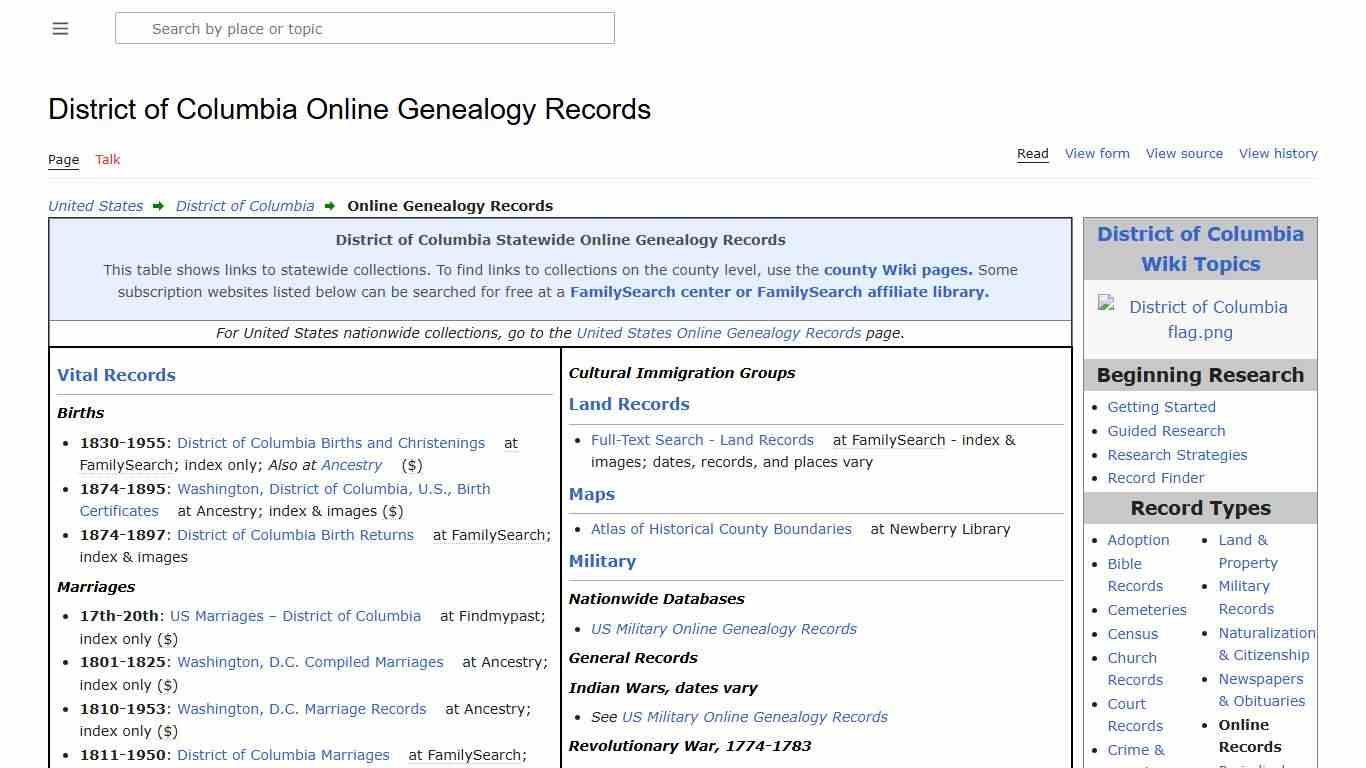Screen dimensions: 1366x768
Task: Click the broken District of Columbia flag image
Action: pos(1199,319)
